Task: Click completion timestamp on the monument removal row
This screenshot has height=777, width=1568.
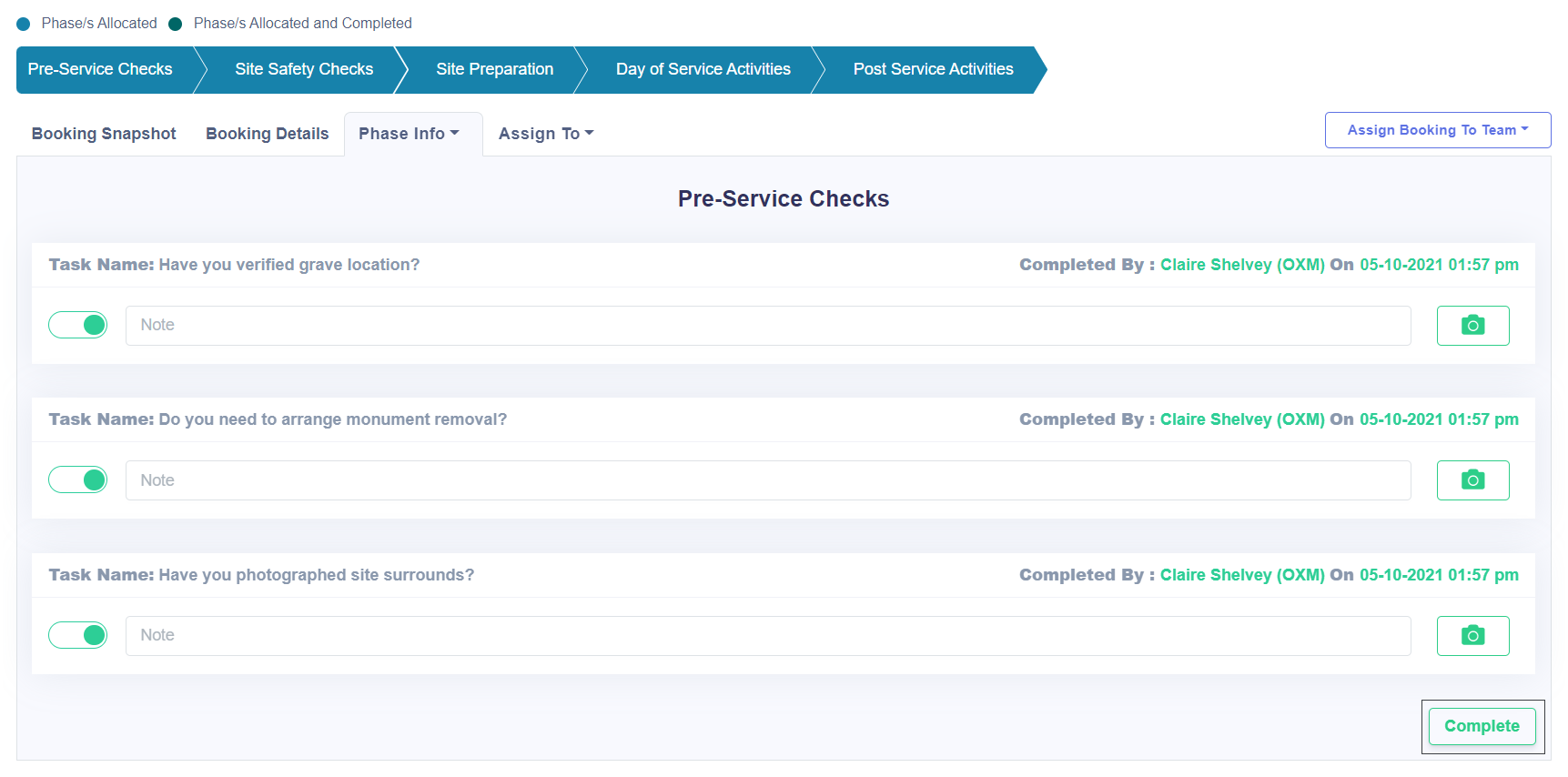Action: 1439,419
